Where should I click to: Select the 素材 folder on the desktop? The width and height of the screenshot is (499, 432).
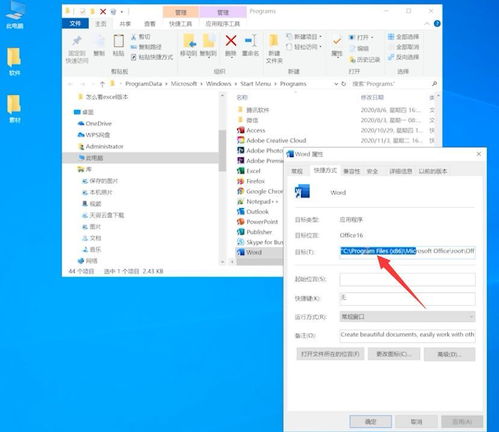(14, 109)
